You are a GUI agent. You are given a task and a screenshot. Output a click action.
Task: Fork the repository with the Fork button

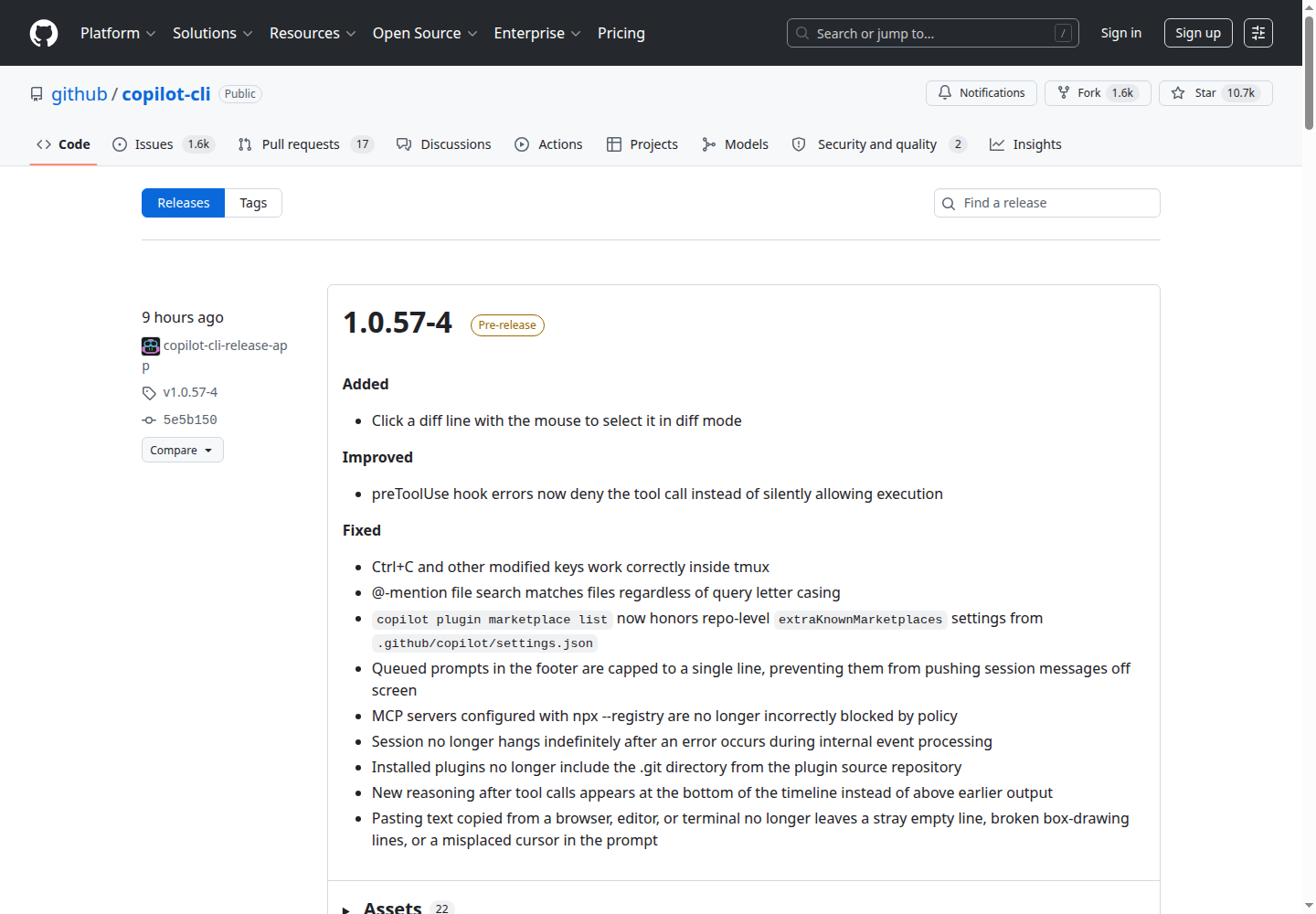pyautogui.click(x=1098, y=93)
